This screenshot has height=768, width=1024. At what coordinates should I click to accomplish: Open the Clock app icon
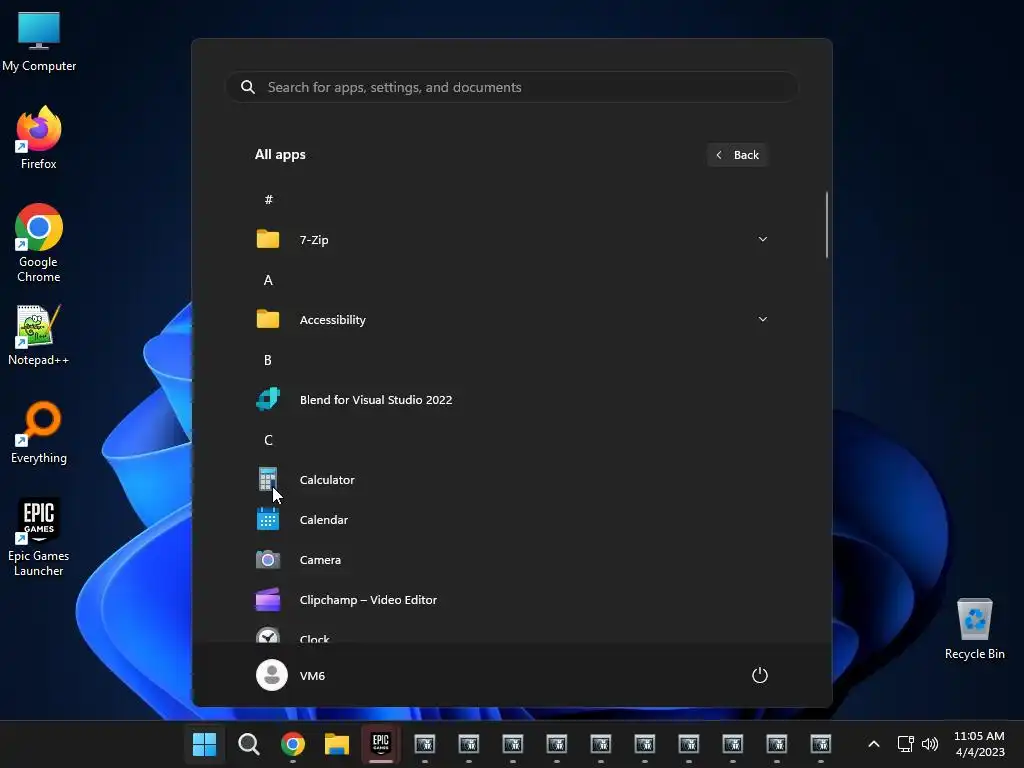point(268,635)
